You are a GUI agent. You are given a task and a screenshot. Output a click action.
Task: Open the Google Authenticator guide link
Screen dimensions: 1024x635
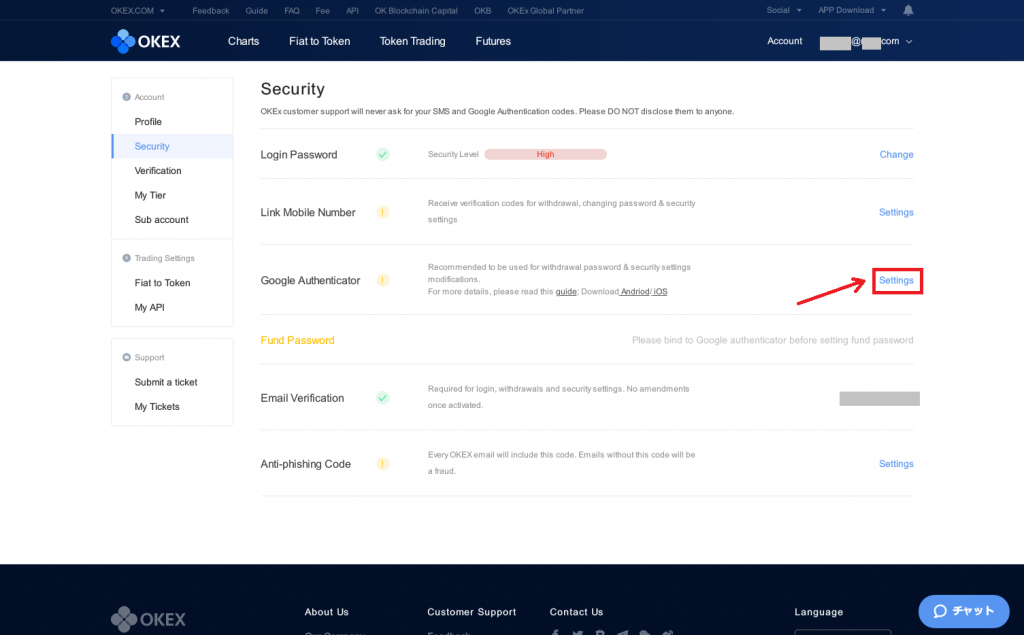(566, 292)
